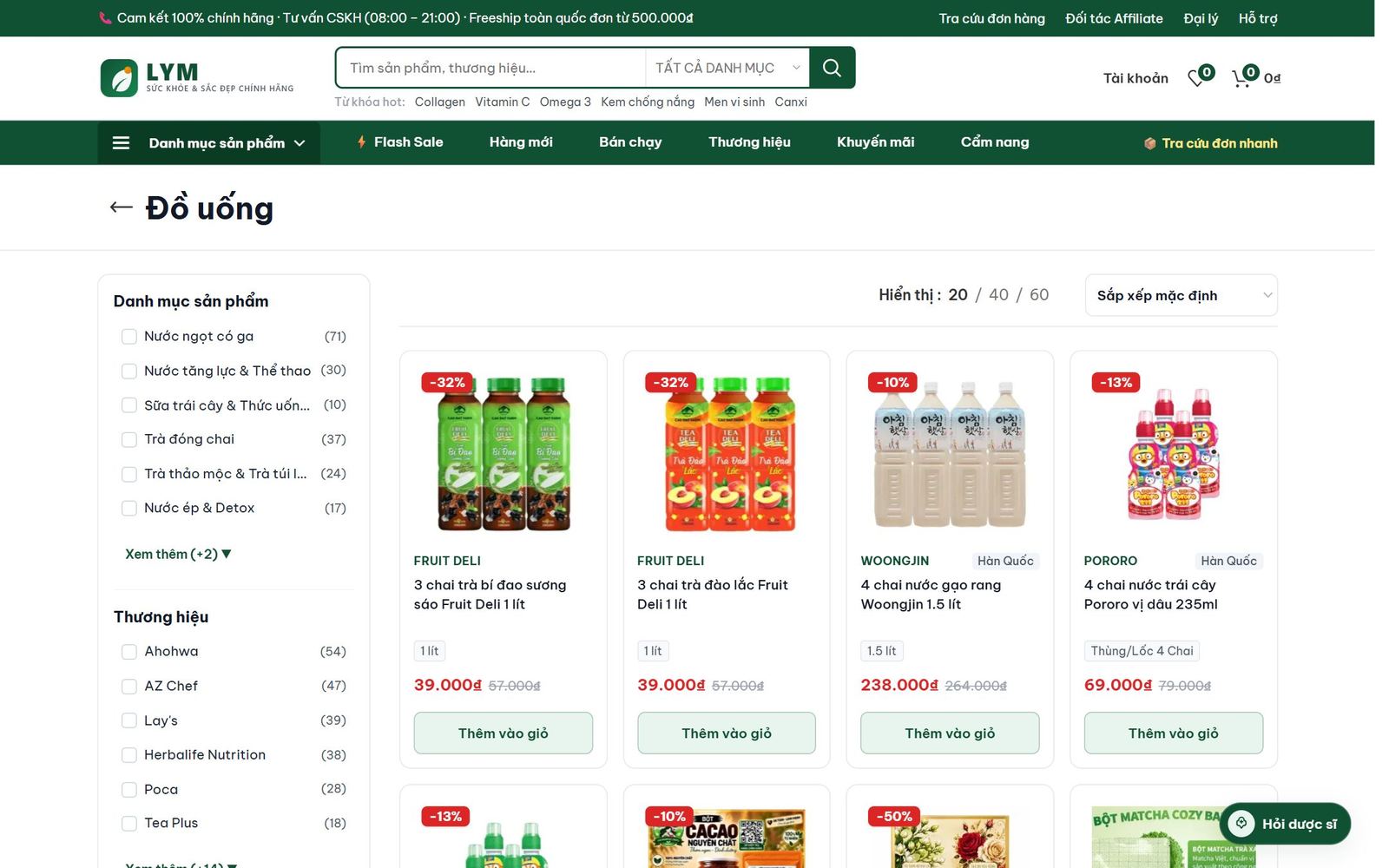The width and height of the screenshot is (1389, 868).
Task: Click the -10% badge on Woongjin product
Action: click(x=892, y=383)
